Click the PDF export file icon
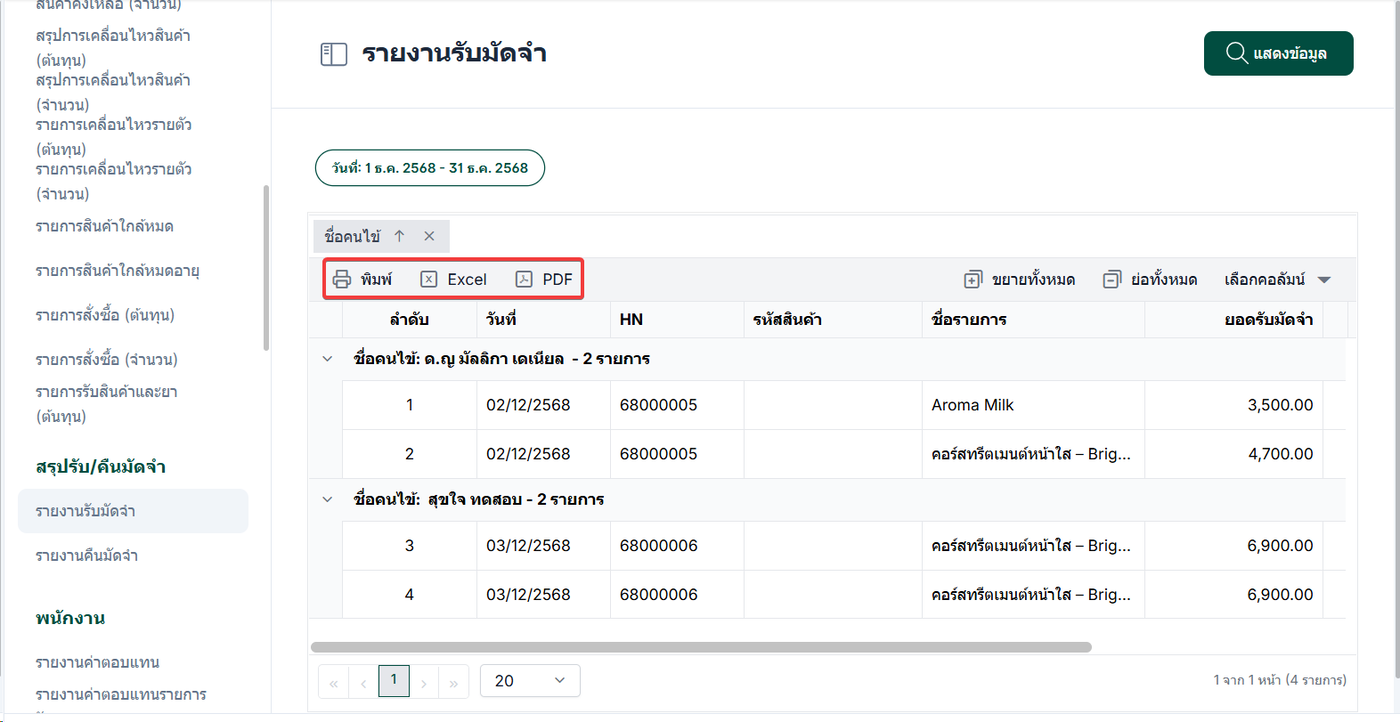The width and height of the screenshot is (1400, 722). click(x=523, y=280)
